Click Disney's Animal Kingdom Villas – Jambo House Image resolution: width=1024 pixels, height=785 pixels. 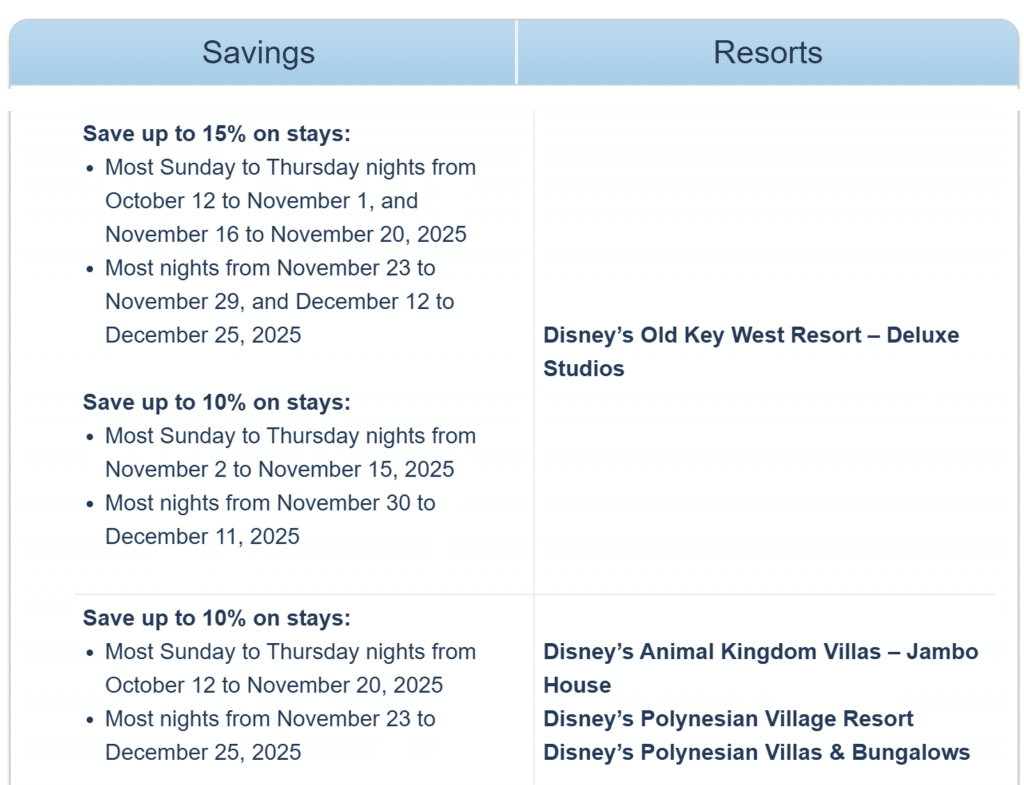[761, 668]
